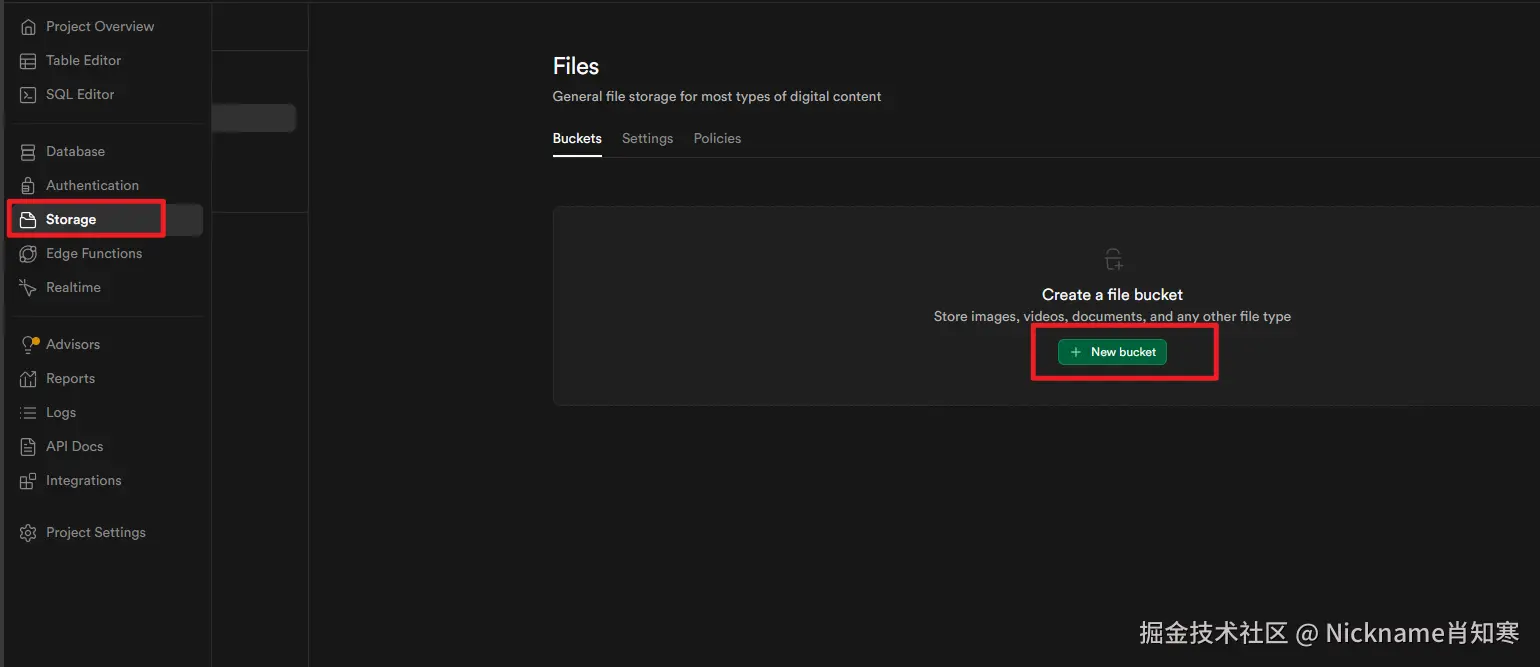
Task: Click the Project Settings gear icon
Action: pyautogui.click(x=28, y=533)
